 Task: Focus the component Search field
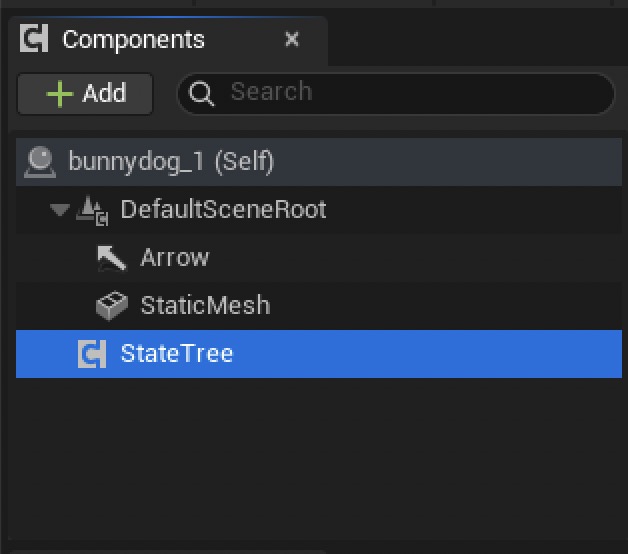(x=410, y=93)
